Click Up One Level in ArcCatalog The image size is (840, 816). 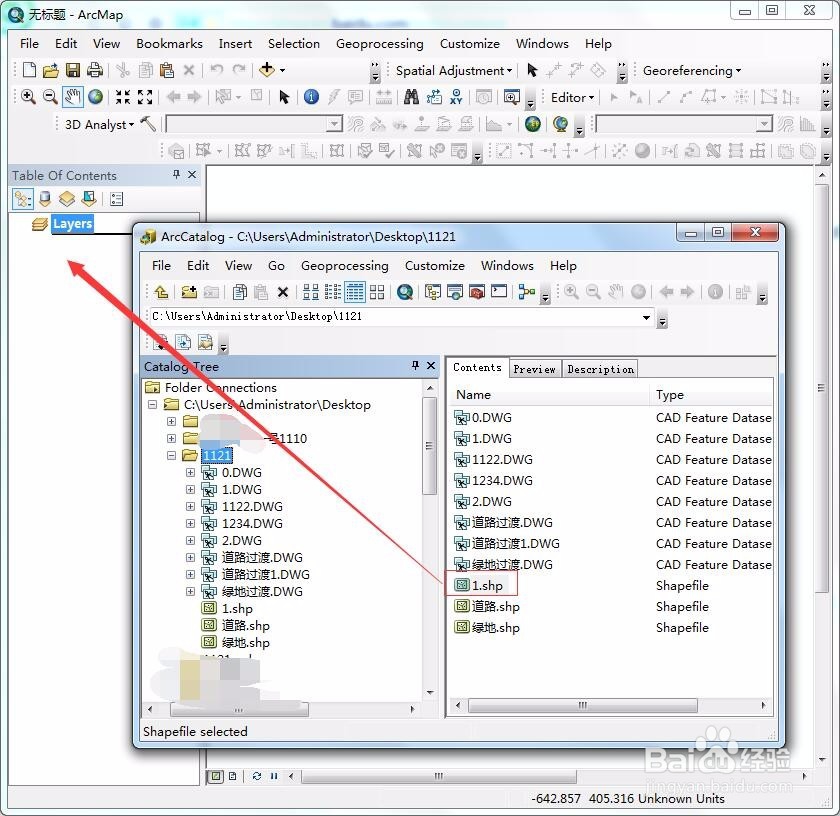(x=161, y=292)
